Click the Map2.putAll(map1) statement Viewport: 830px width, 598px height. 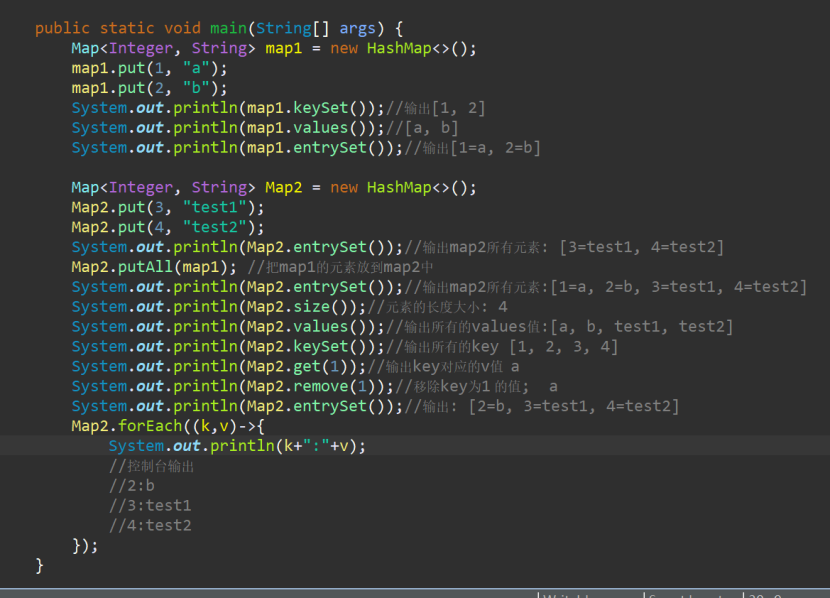pyautogui.click(x=154, y=267)
